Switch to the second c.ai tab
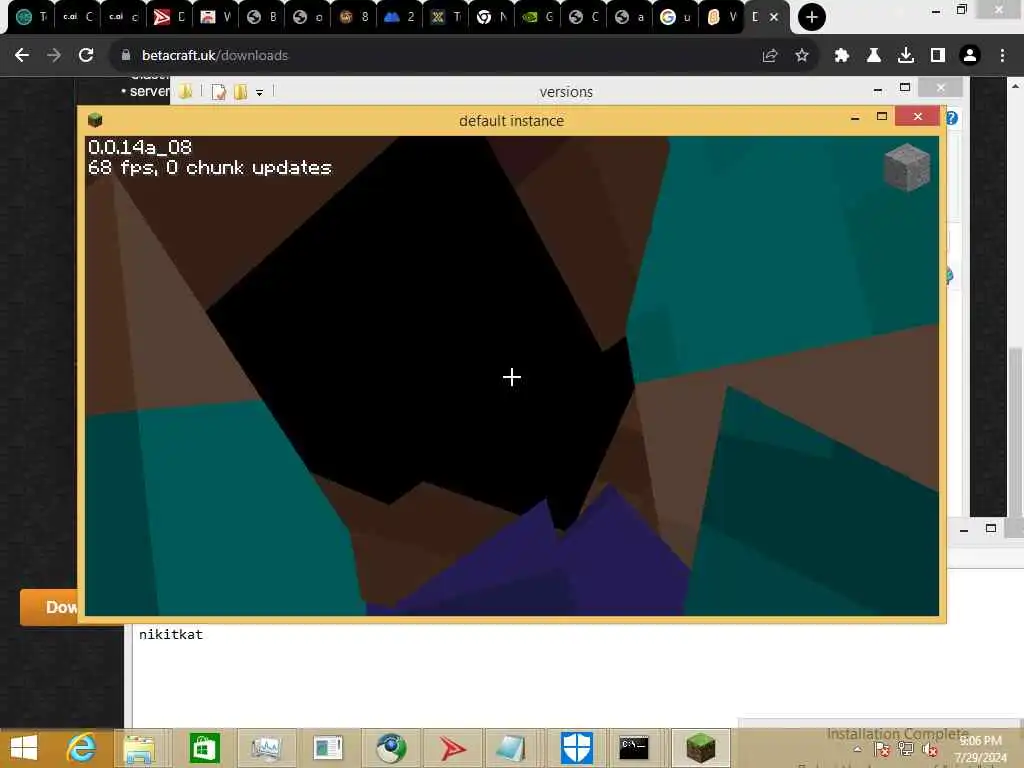Screen dimensions: 1024x768 123,17
